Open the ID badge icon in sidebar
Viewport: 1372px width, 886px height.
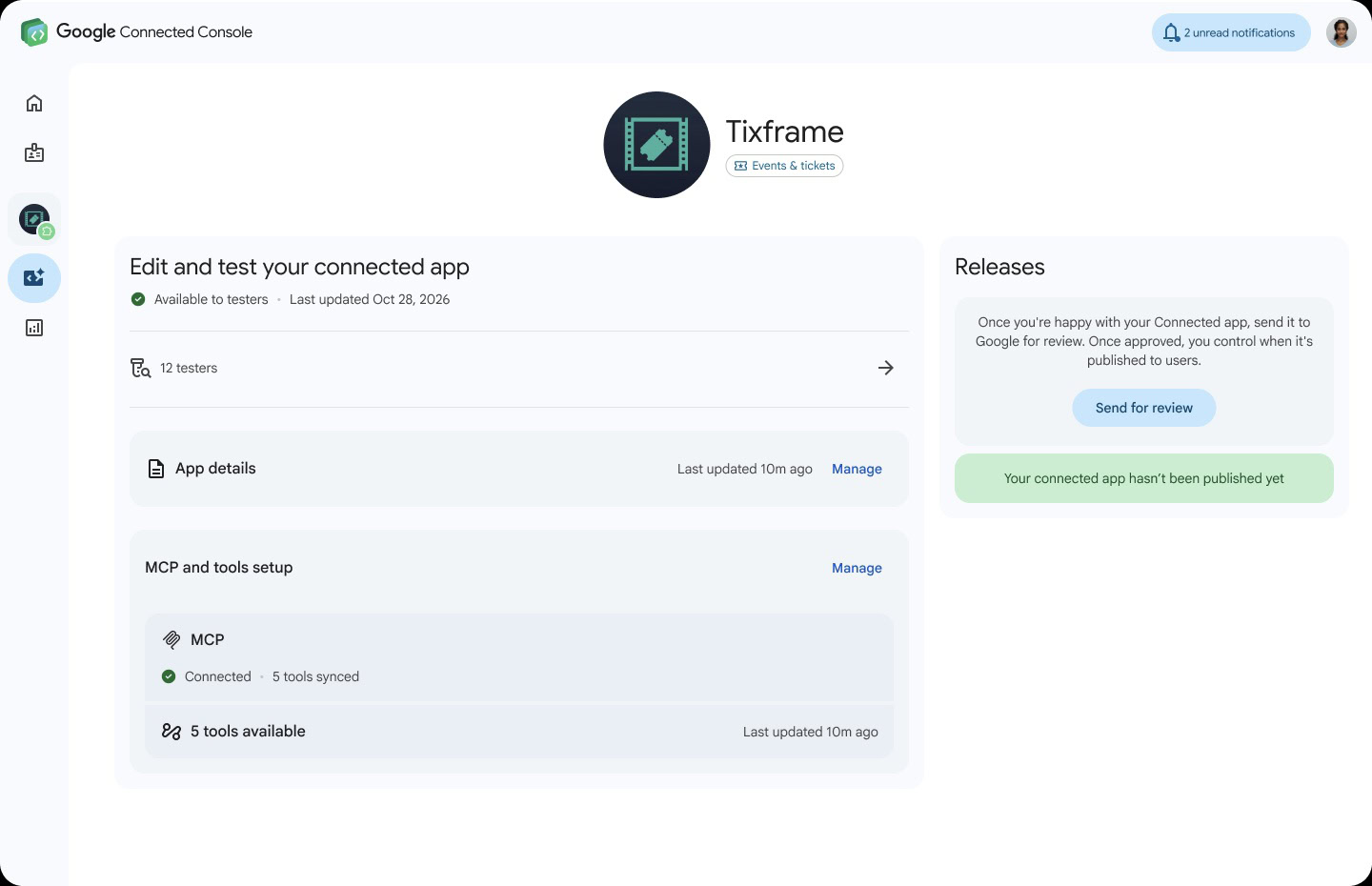pos(34,152)
